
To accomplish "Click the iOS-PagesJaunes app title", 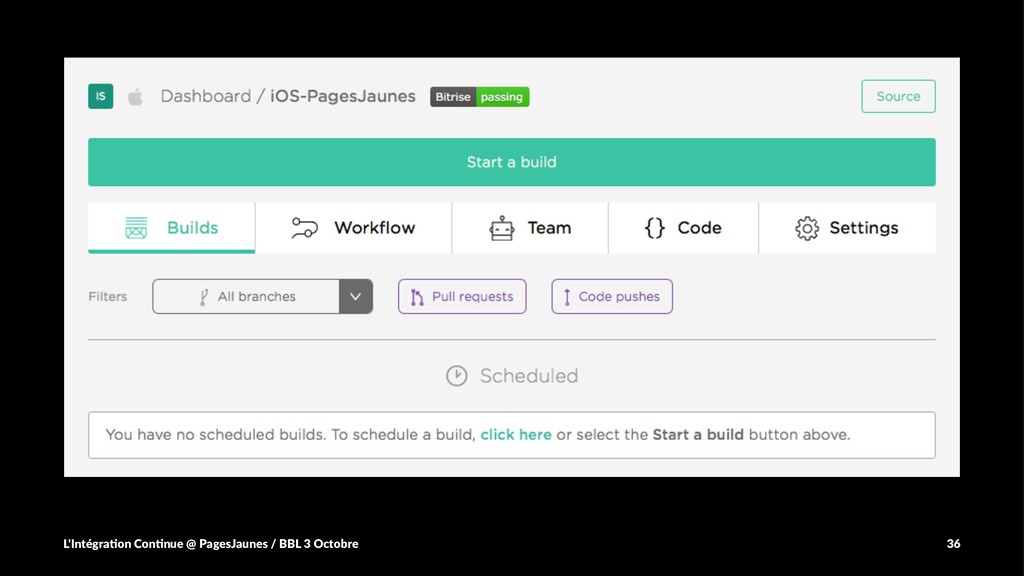I will tap(343, 96).
